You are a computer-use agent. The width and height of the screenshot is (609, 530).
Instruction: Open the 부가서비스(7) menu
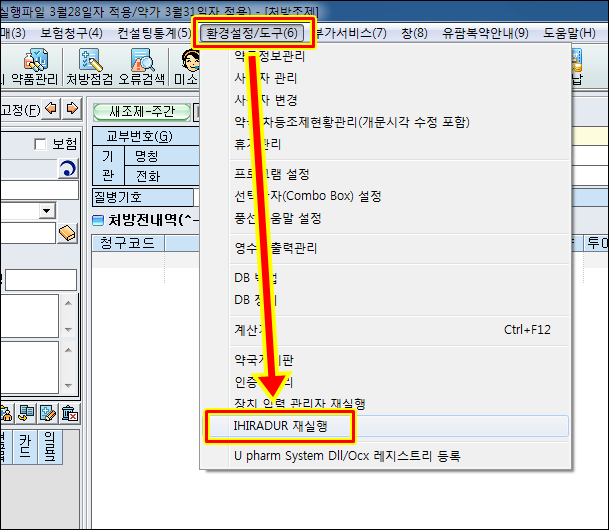(x=351, y=33)
